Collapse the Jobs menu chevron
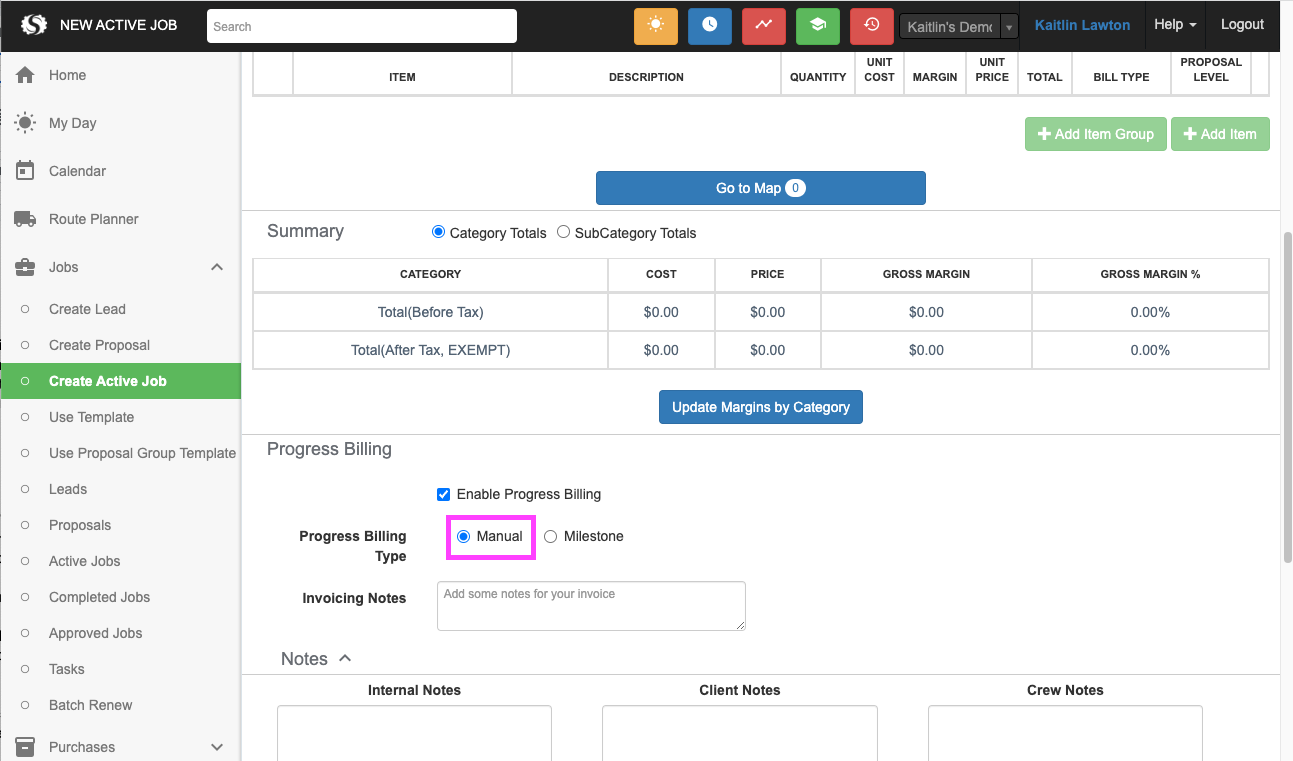This screenshot has width=1293, height=761. (217, 267)
